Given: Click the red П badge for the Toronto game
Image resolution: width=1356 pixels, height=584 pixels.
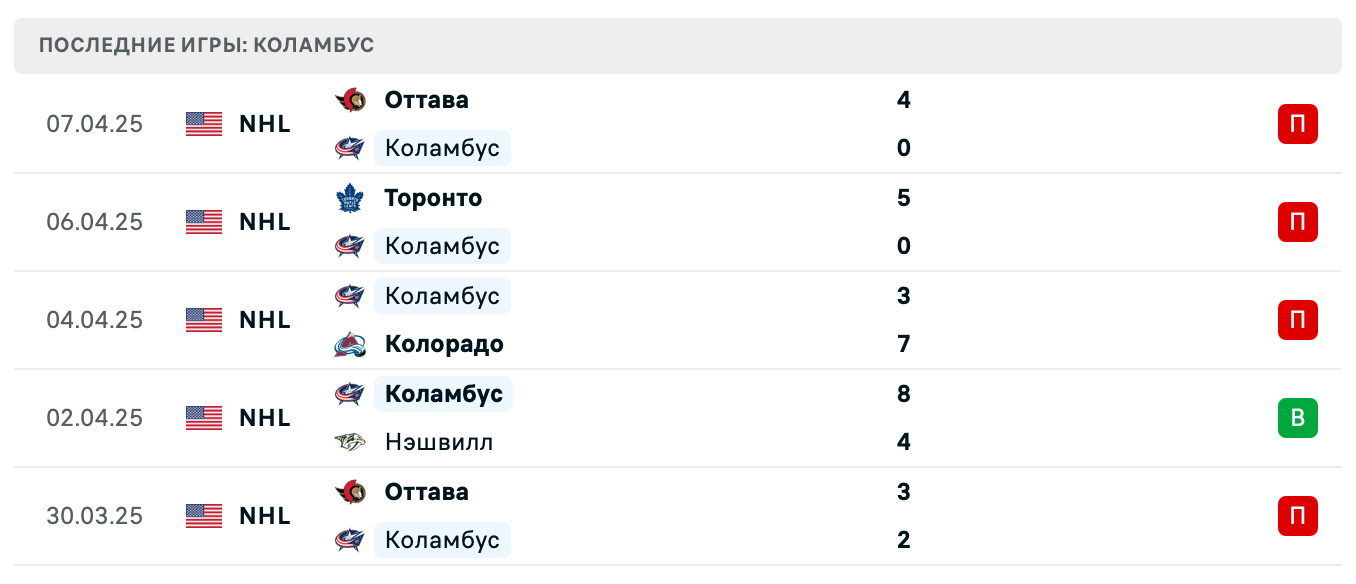Looking at the screenshot, I should pos(1298,222).
